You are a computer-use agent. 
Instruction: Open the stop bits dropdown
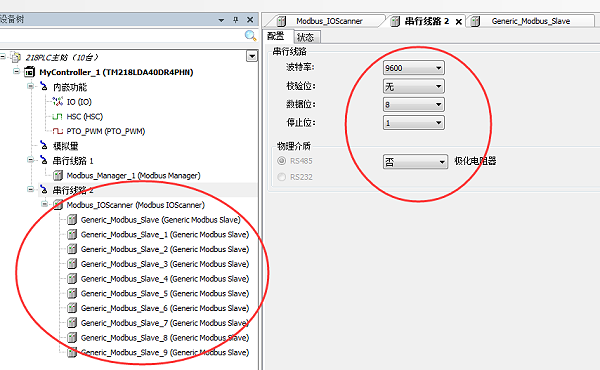point(414,123)
